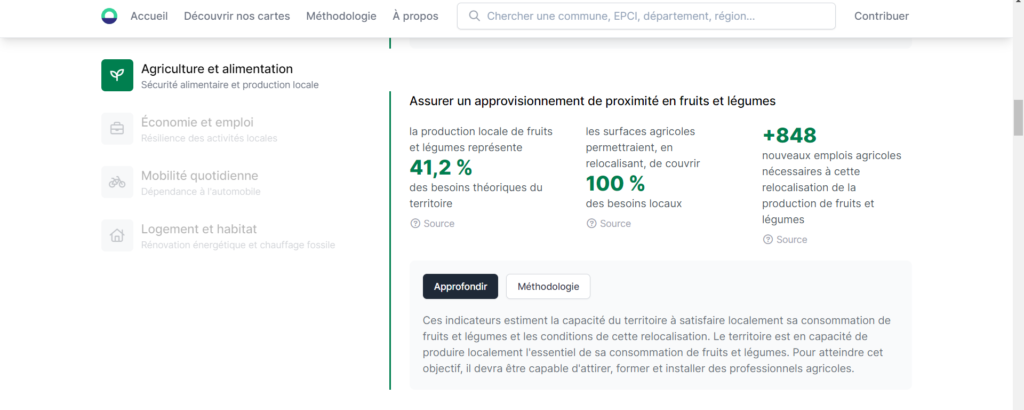Click the page vertical scrollbar thumb
The width and height of the screenshot is (1024, 410).
point(1018,117)
